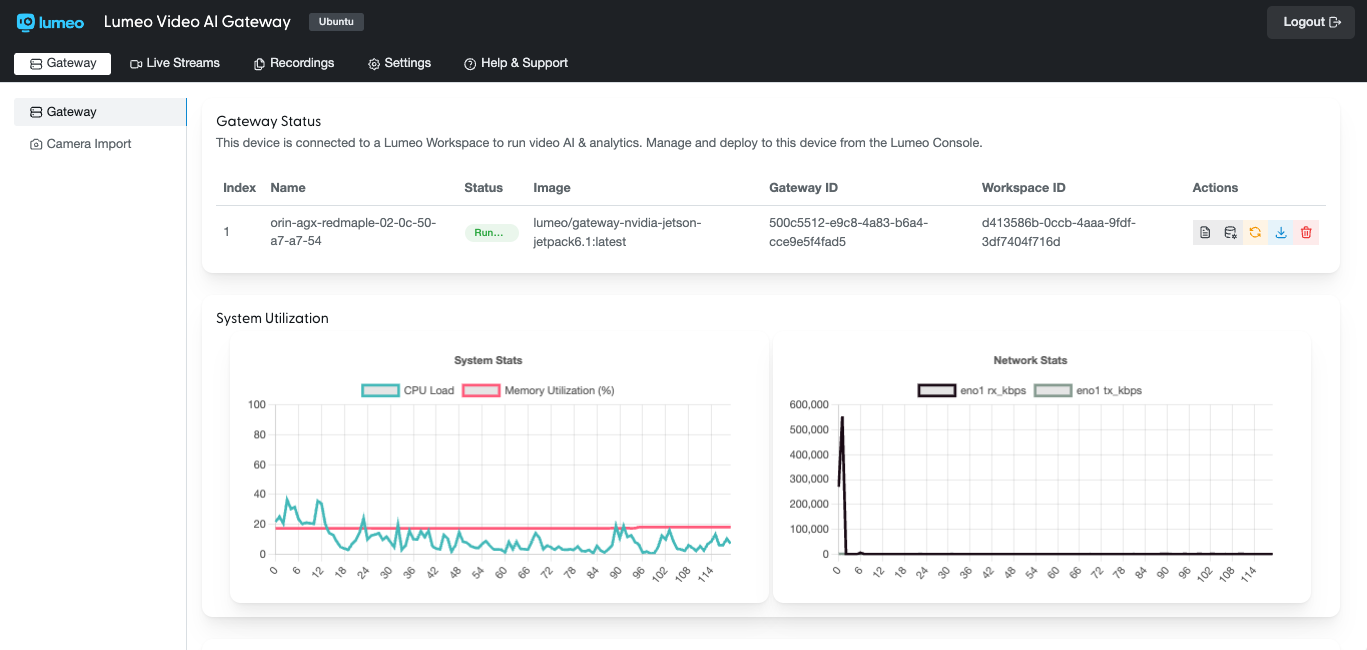The height and width of the screenshot is (650, 1367).
Task: Toggle the Memory Utilization (%) legend swatch
Action: pyautogui.click(x=481, y=391)
